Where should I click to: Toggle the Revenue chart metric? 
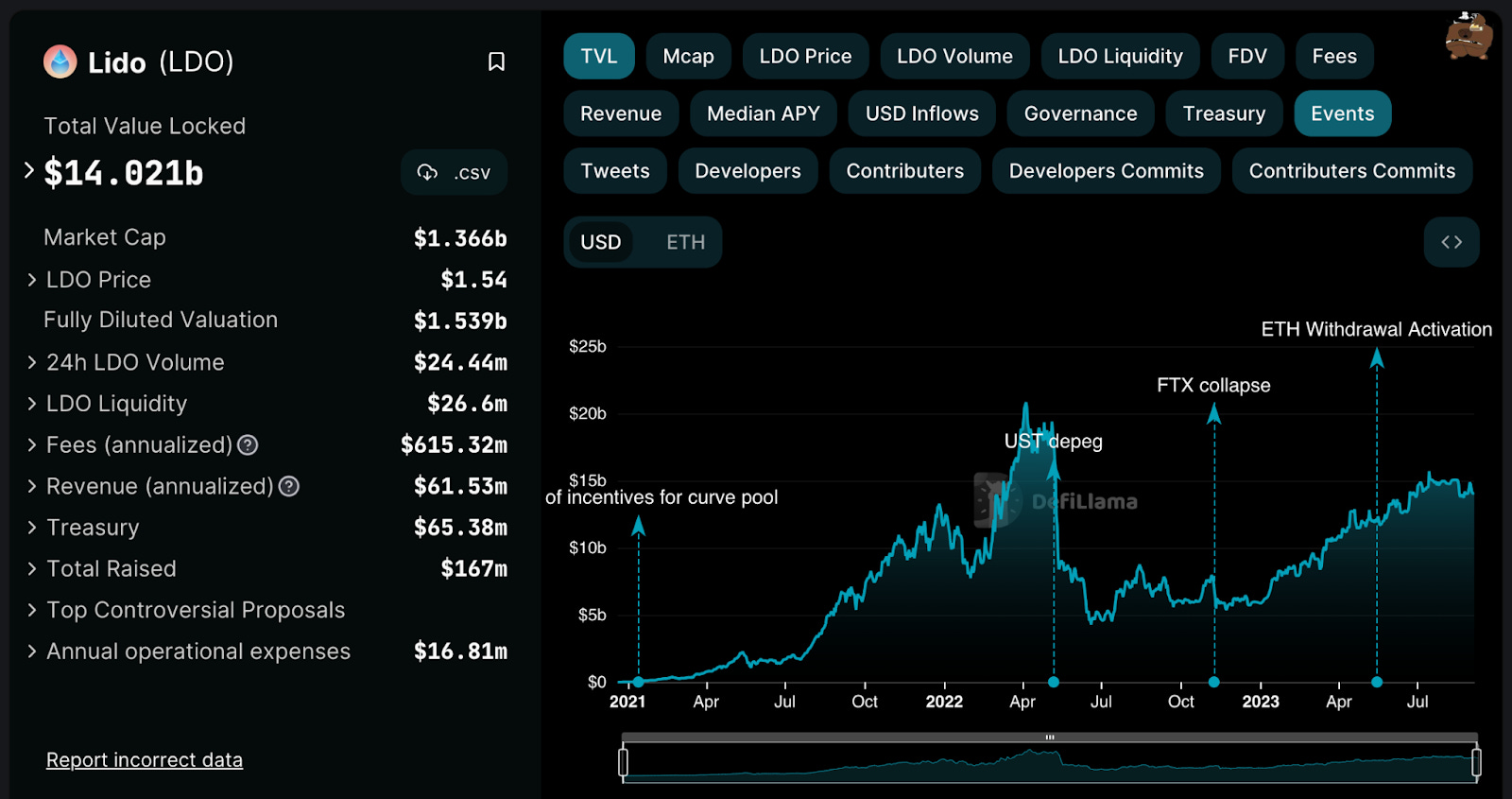621,113
